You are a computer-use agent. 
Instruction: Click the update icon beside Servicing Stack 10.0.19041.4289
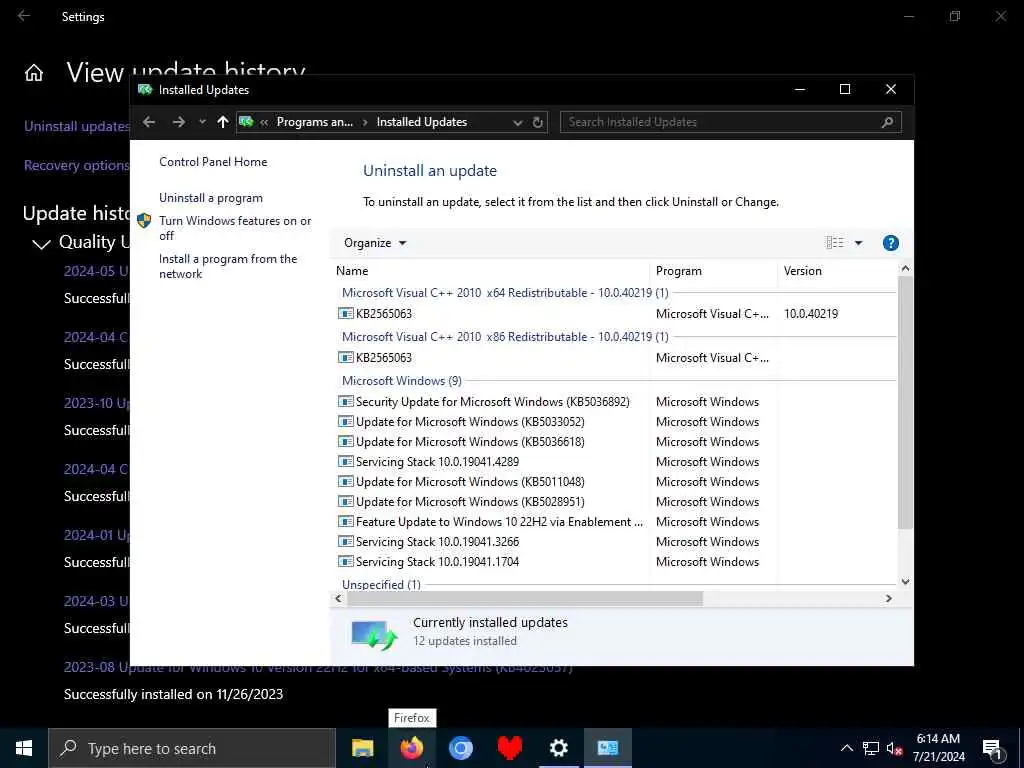[345, 462]
